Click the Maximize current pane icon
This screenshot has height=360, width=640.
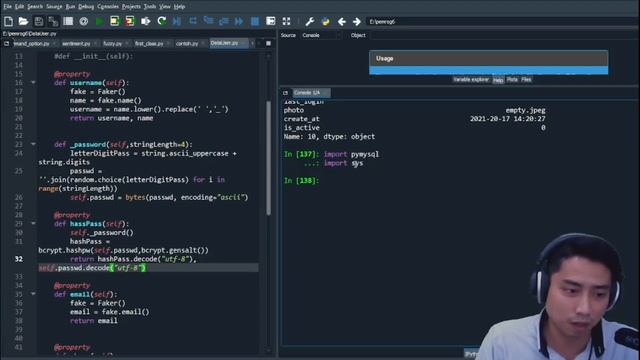click(271, 21)
